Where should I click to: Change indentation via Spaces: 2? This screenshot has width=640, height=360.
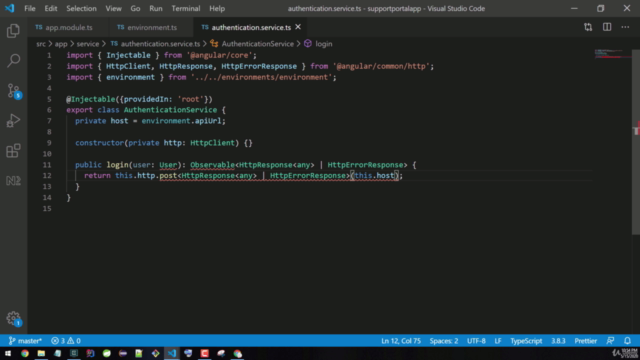pos(444,341)
